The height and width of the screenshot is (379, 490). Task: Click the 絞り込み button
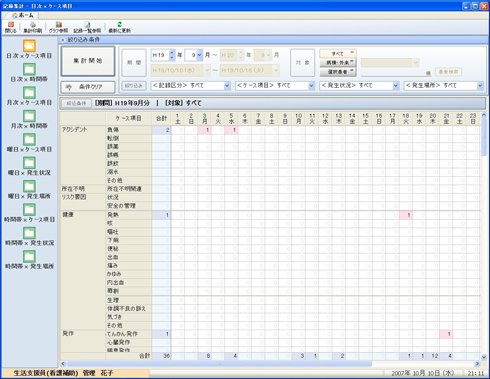[134, 86]
